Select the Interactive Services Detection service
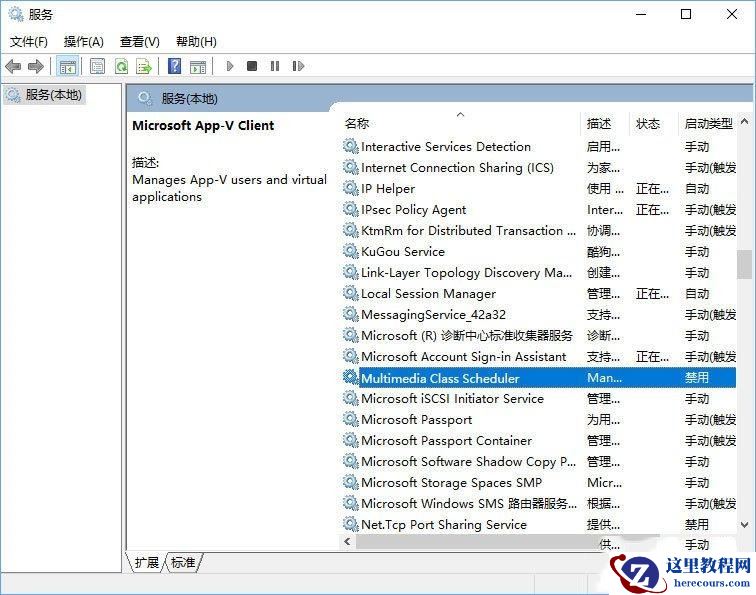 [x=539, y=147]
